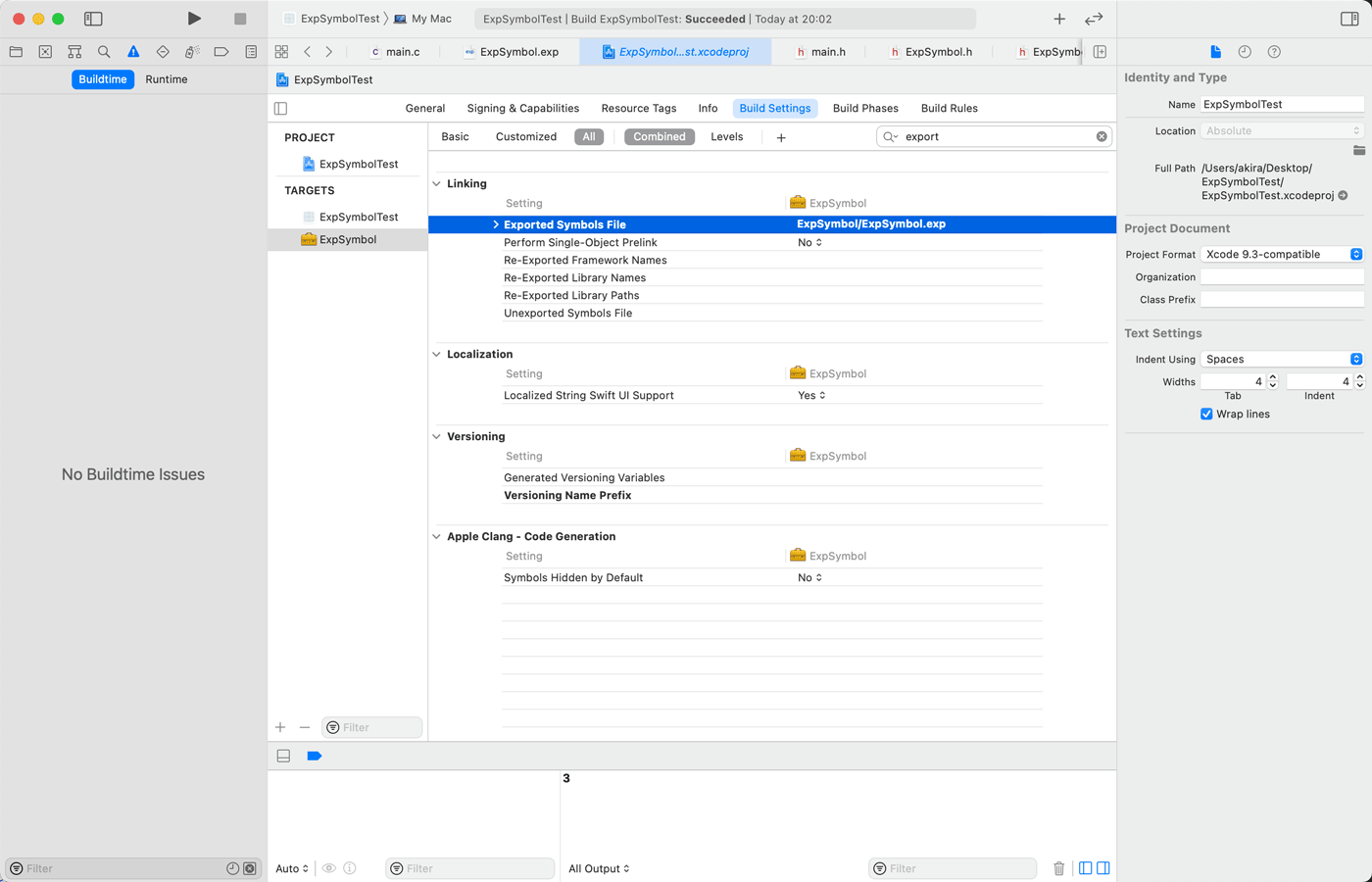Stop the running task
Screen dimensions: 1372x882
[x=240, y=19]
